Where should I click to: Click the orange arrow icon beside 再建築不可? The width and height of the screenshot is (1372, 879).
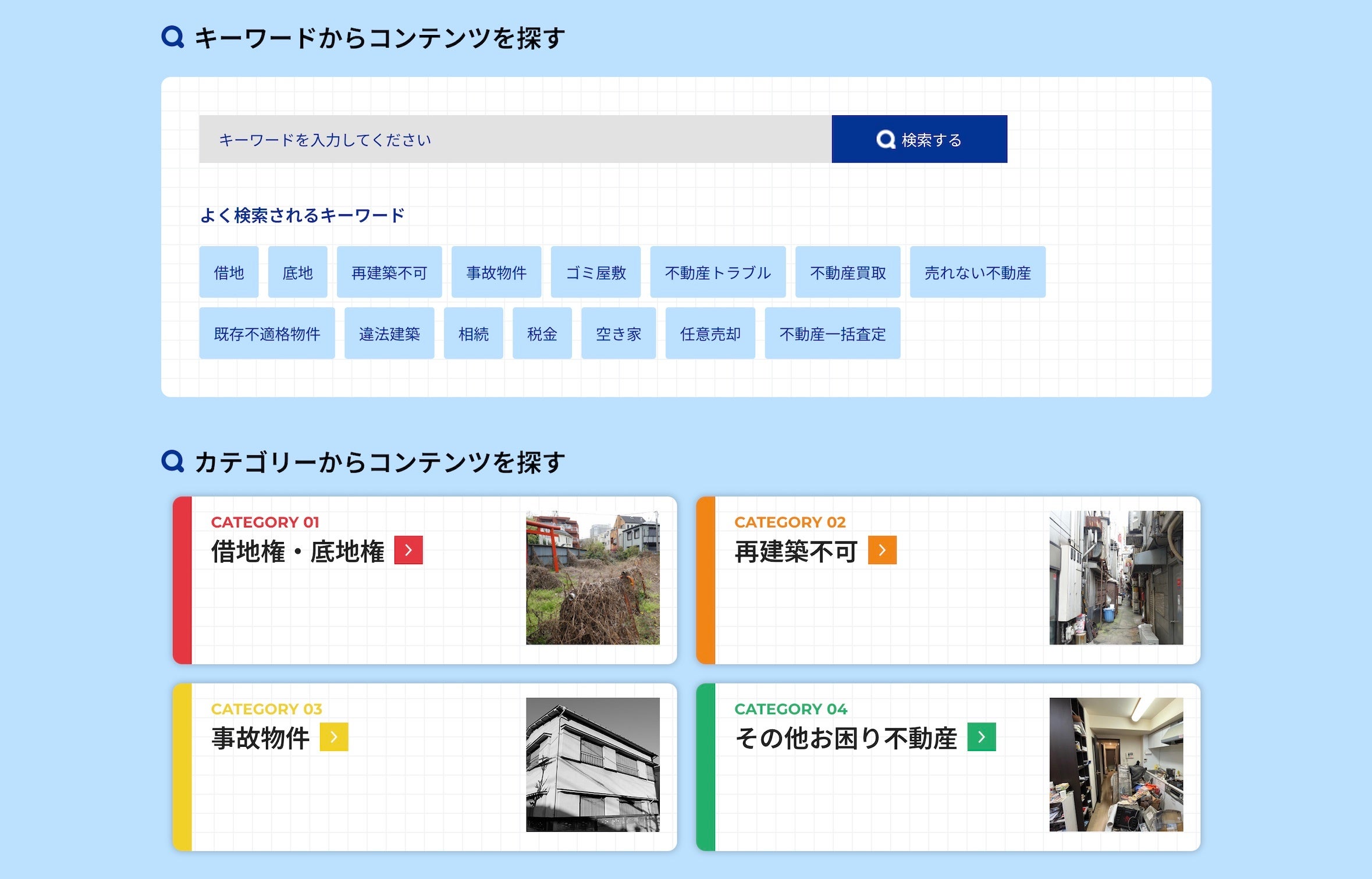(882, 550)
